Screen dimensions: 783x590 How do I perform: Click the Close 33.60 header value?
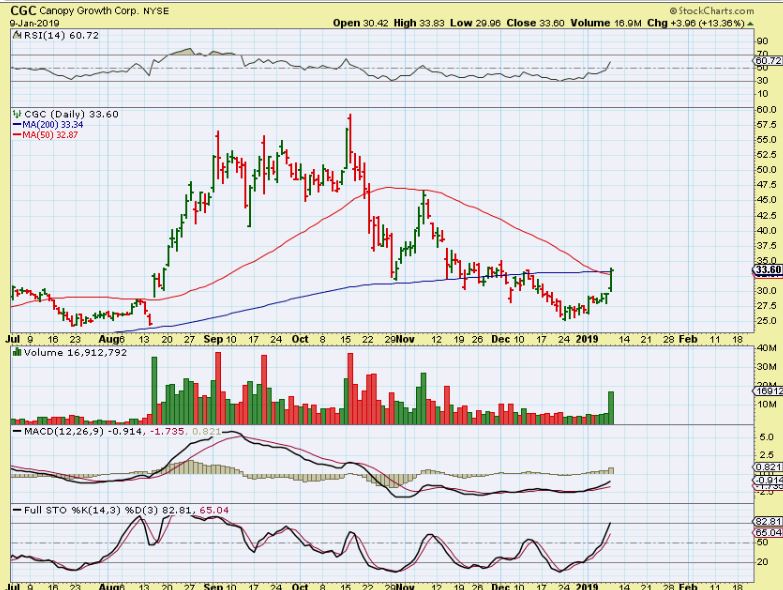click(x=535, y=23)
